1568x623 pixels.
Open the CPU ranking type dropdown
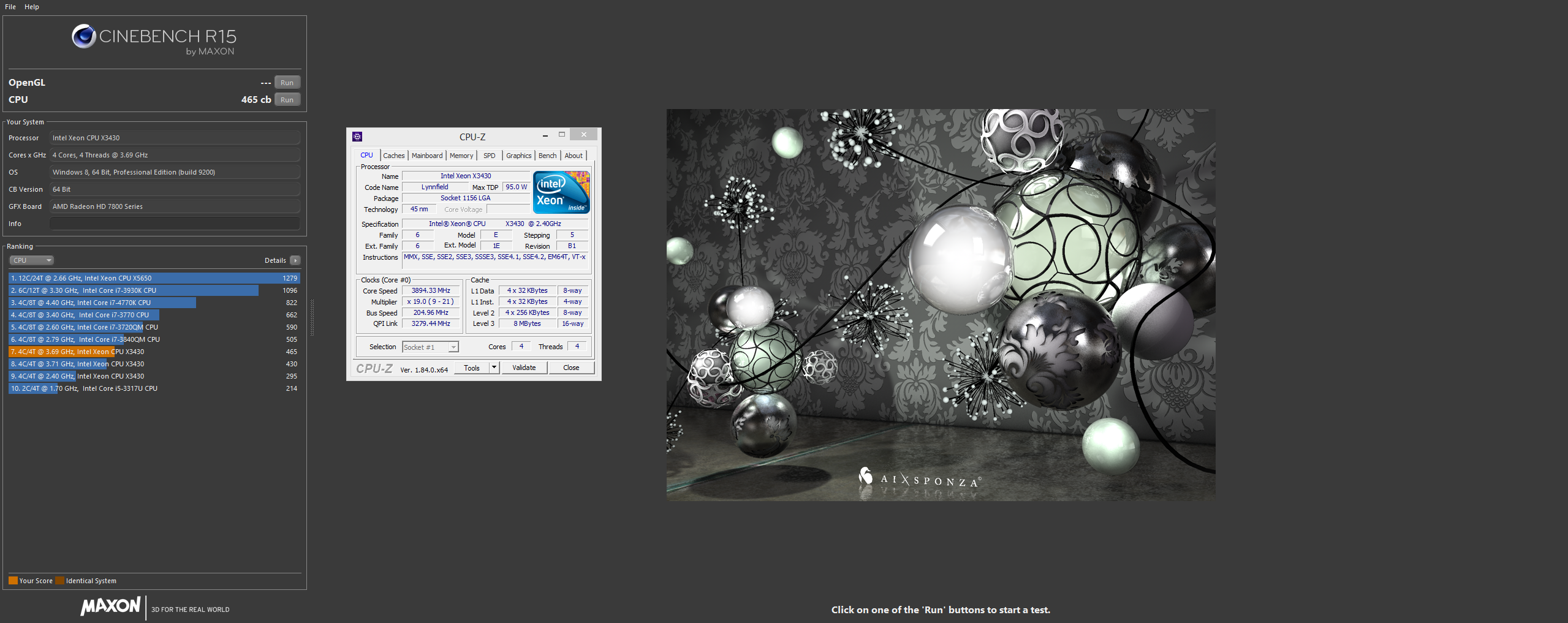[x=31, y=260]
